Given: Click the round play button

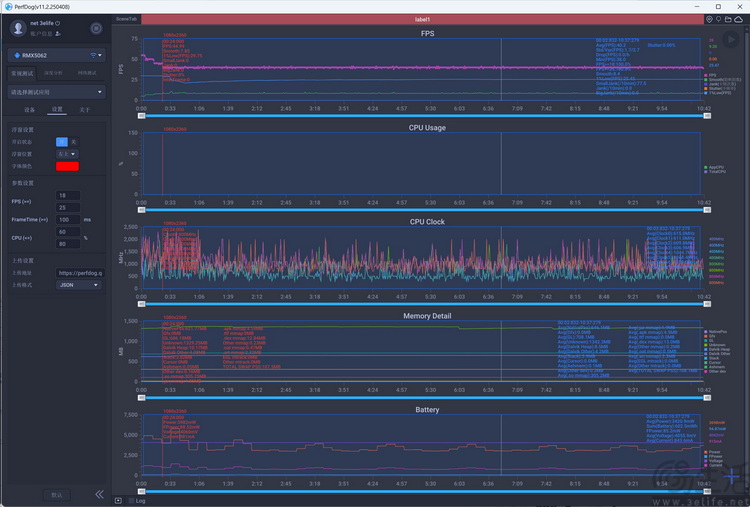Looking at the screenshot, I should point(730,39).
